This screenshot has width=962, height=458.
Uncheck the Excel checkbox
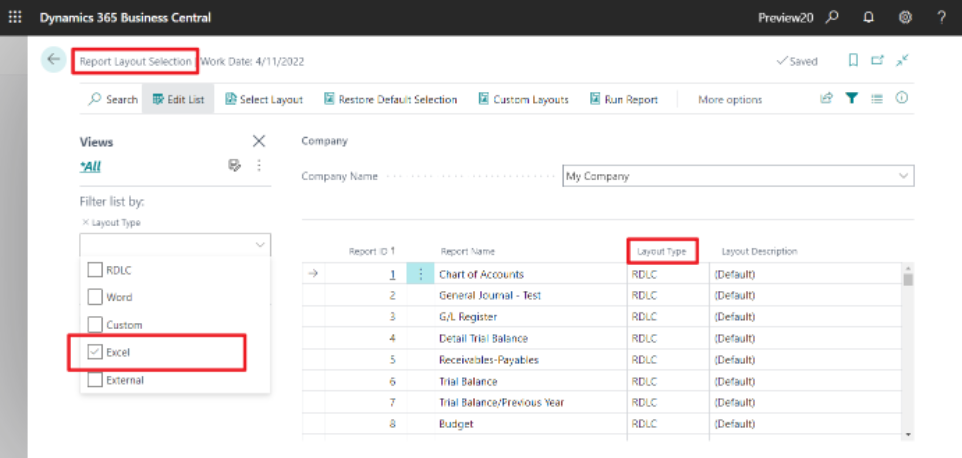pyautogui.click(x=94, y=352)
